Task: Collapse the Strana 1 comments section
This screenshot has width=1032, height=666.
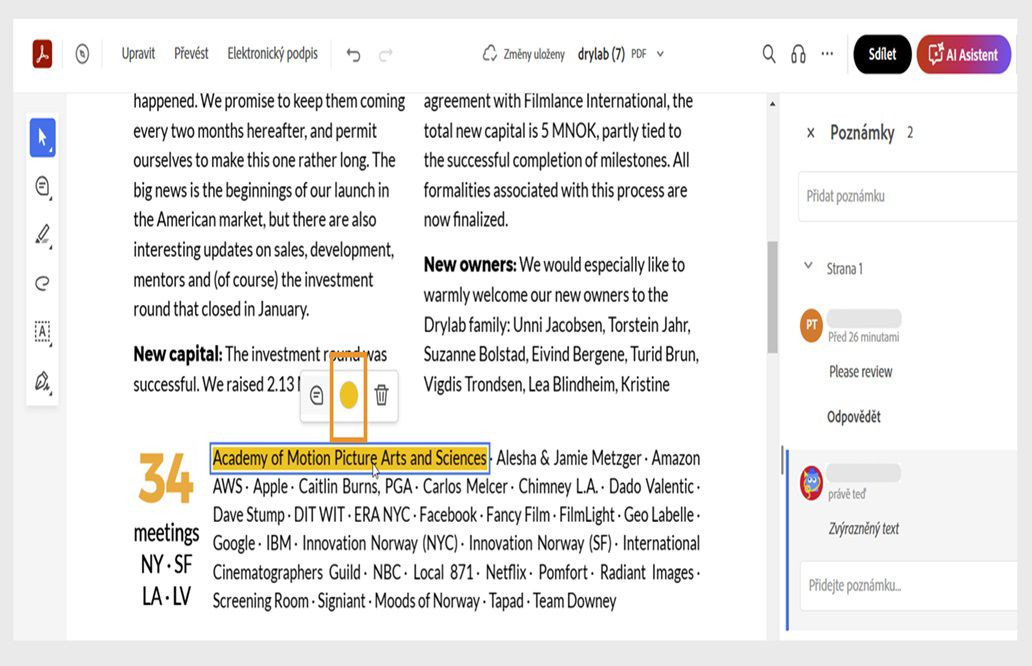Action: (x=809, y=267)
